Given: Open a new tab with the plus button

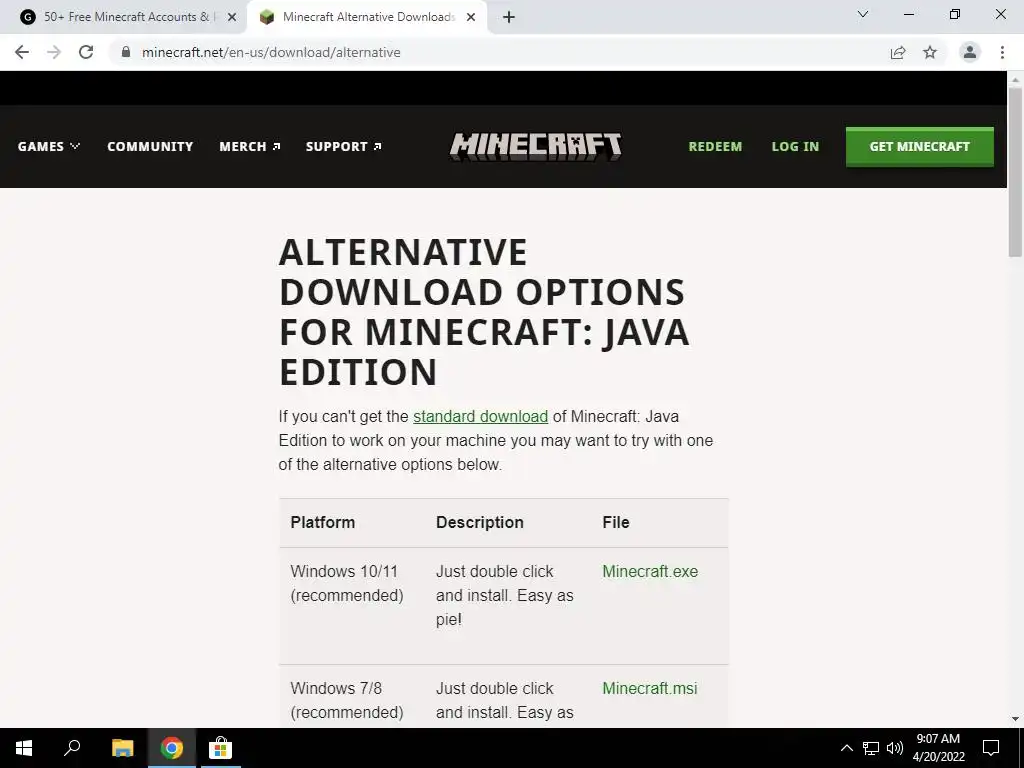Looking at the screenshot, I should 509,17.
